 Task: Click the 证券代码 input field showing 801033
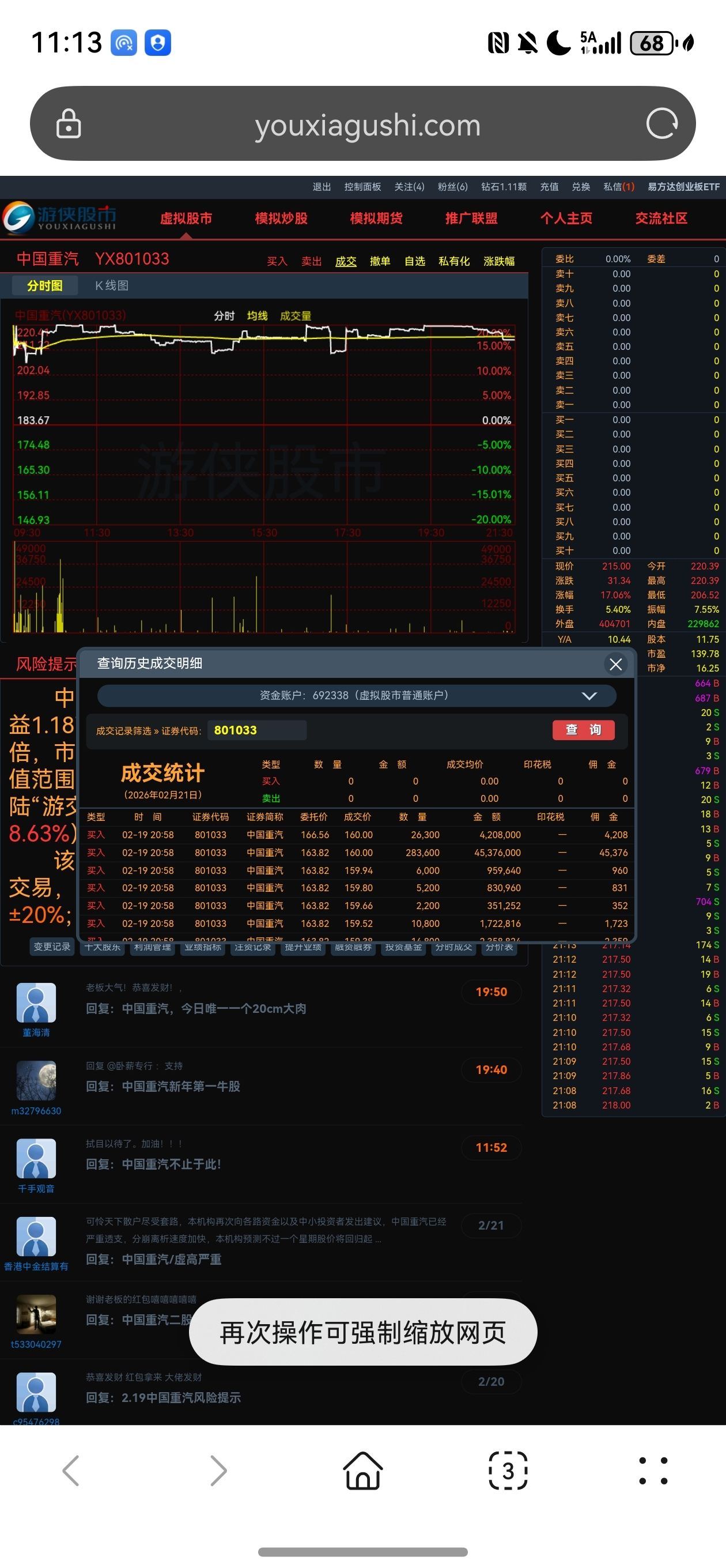pos(256,730)
